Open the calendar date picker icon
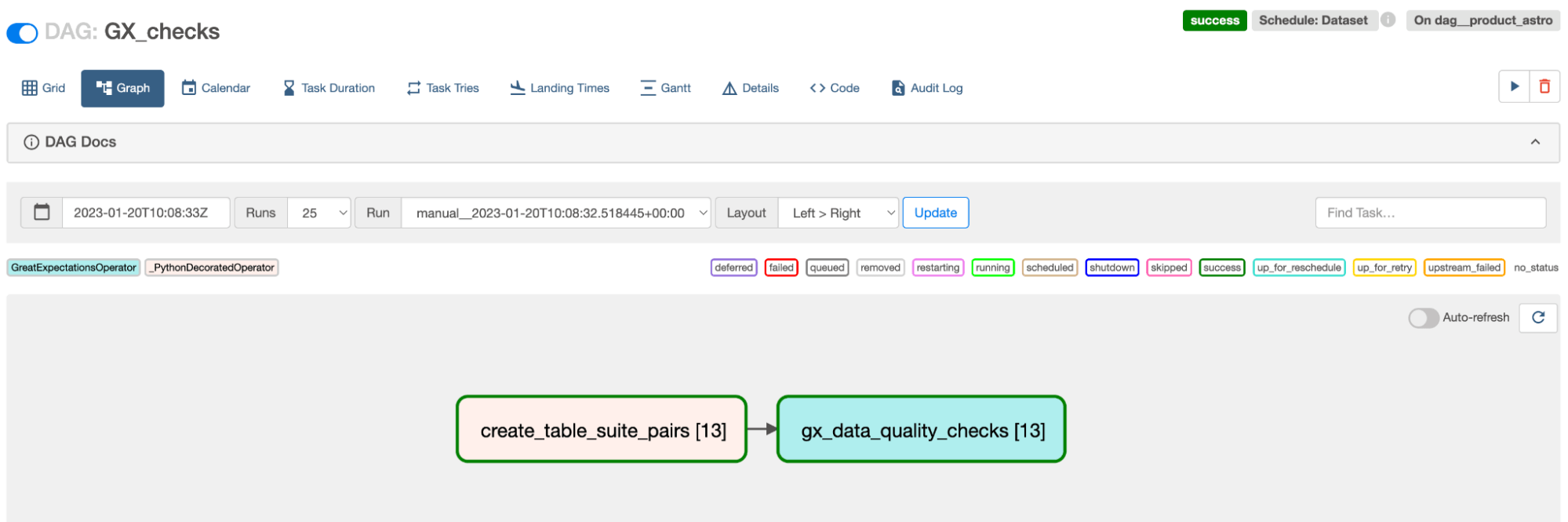This screenshot has height=522, width=1568. click(42, 213)
